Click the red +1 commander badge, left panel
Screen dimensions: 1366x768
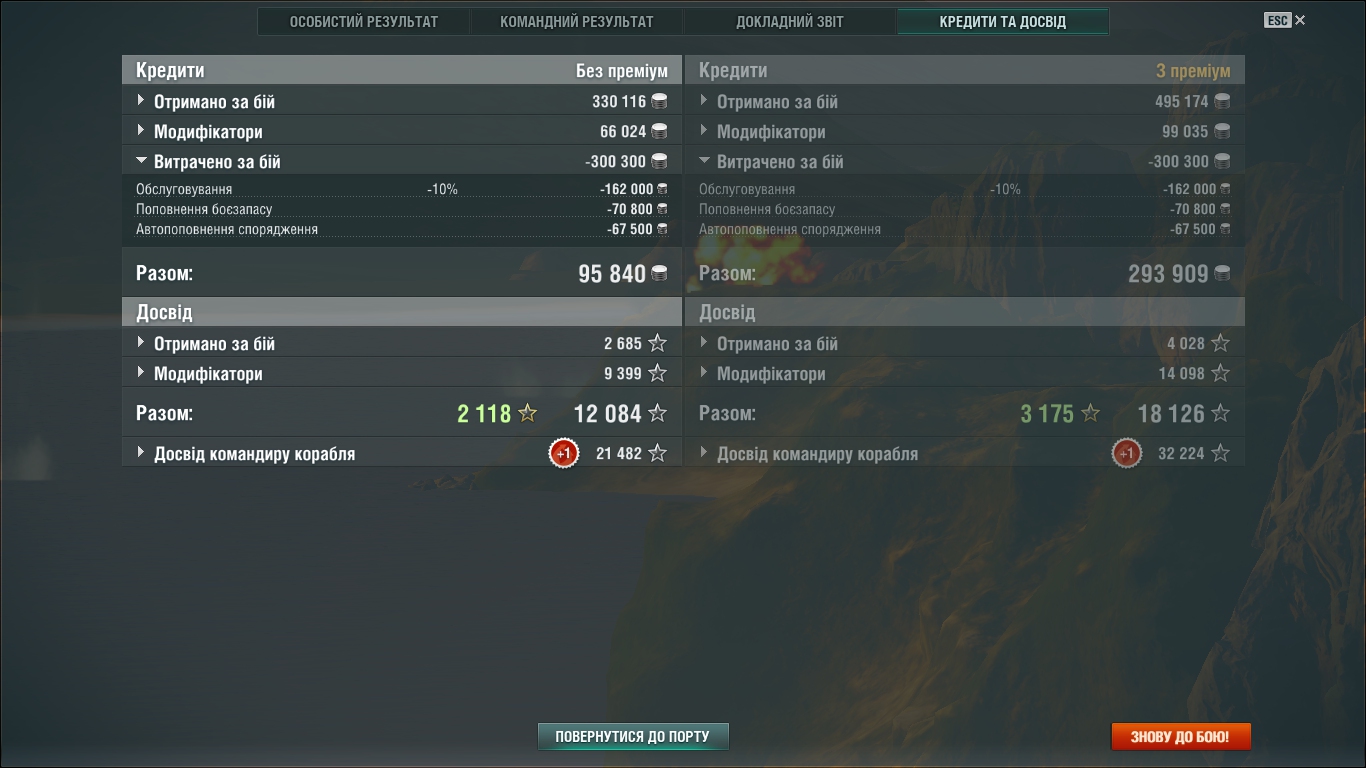pyautogui.click(x=564, y=453)
